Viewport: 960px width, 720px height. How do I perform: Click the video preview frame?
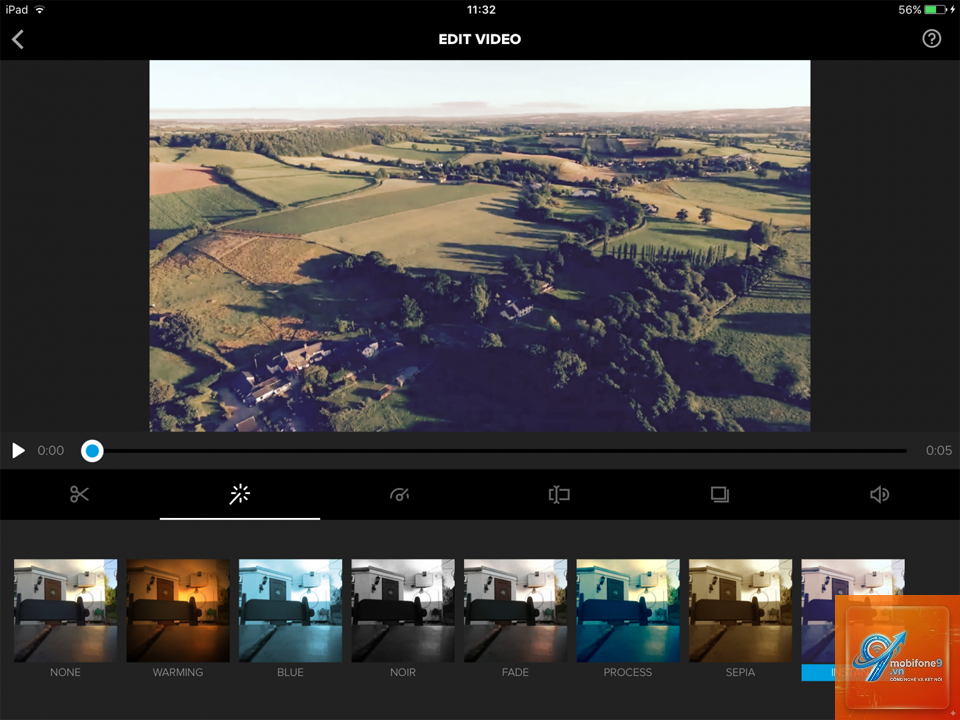click(x=480, y=246)
